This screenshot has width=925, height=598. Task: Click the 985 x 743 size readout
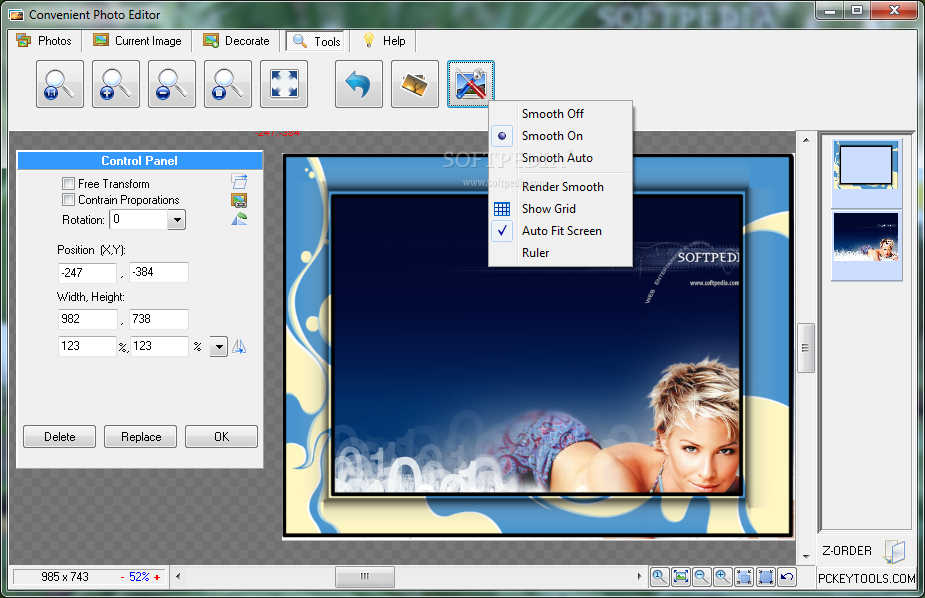point(65,577)
